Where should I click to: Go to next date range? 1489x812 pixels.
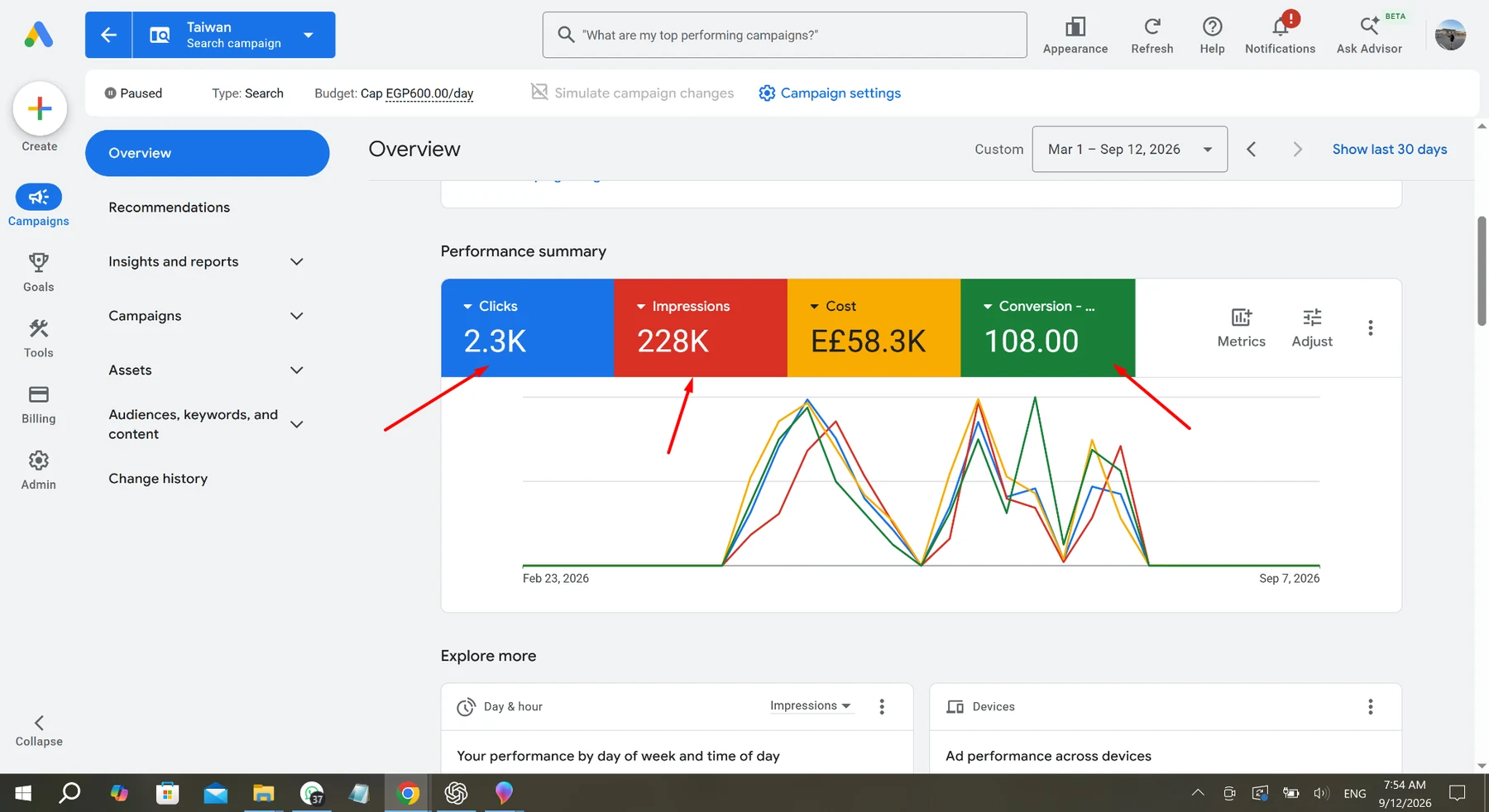coord(1297,149)
